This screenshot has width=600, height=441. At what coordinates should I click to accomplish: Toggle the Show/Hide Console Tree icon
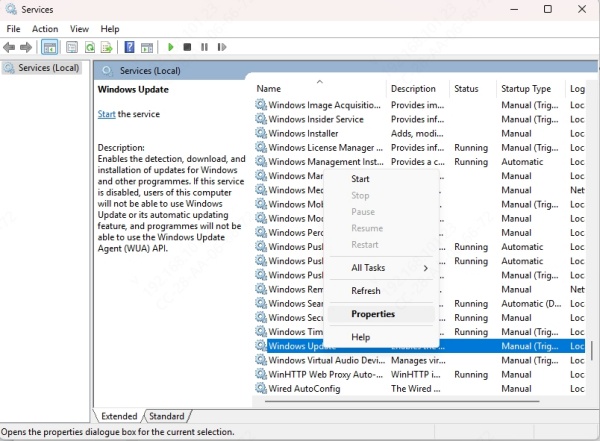[50, 47]
